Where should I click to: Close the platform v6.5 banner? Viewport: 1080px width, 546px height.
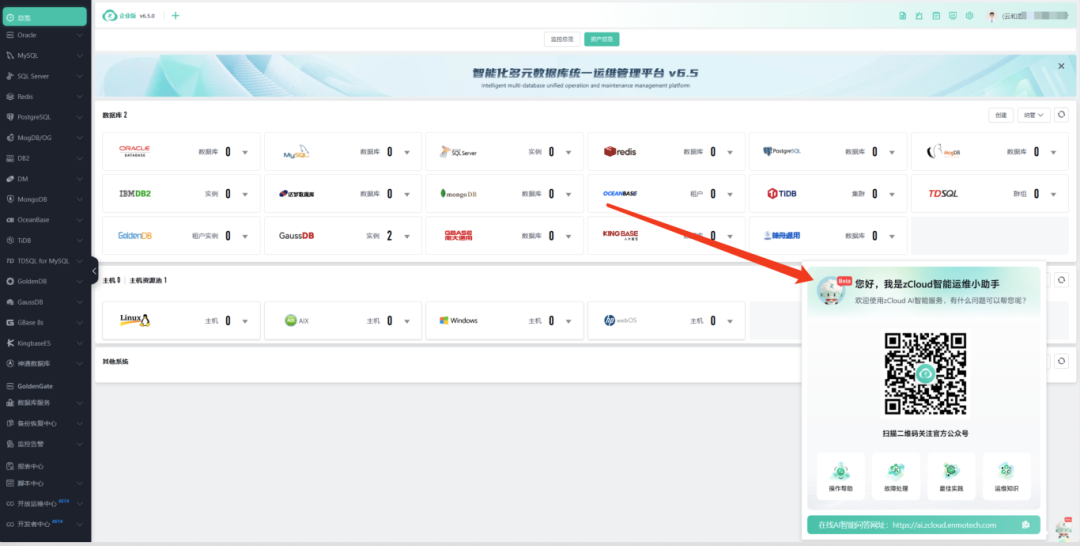point(1061,66)
